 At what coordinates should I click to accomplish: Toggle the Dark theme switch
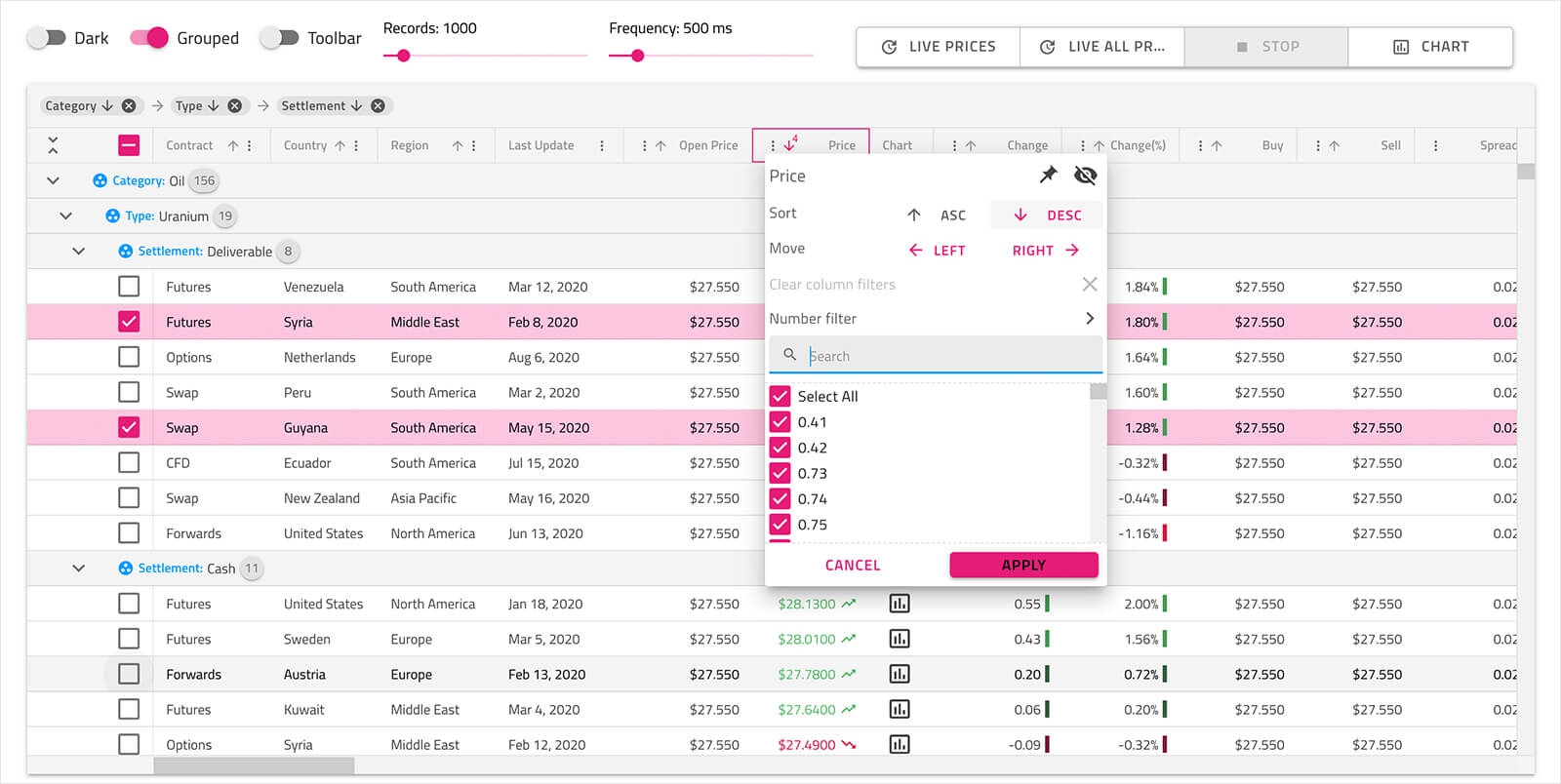point(45,38)
